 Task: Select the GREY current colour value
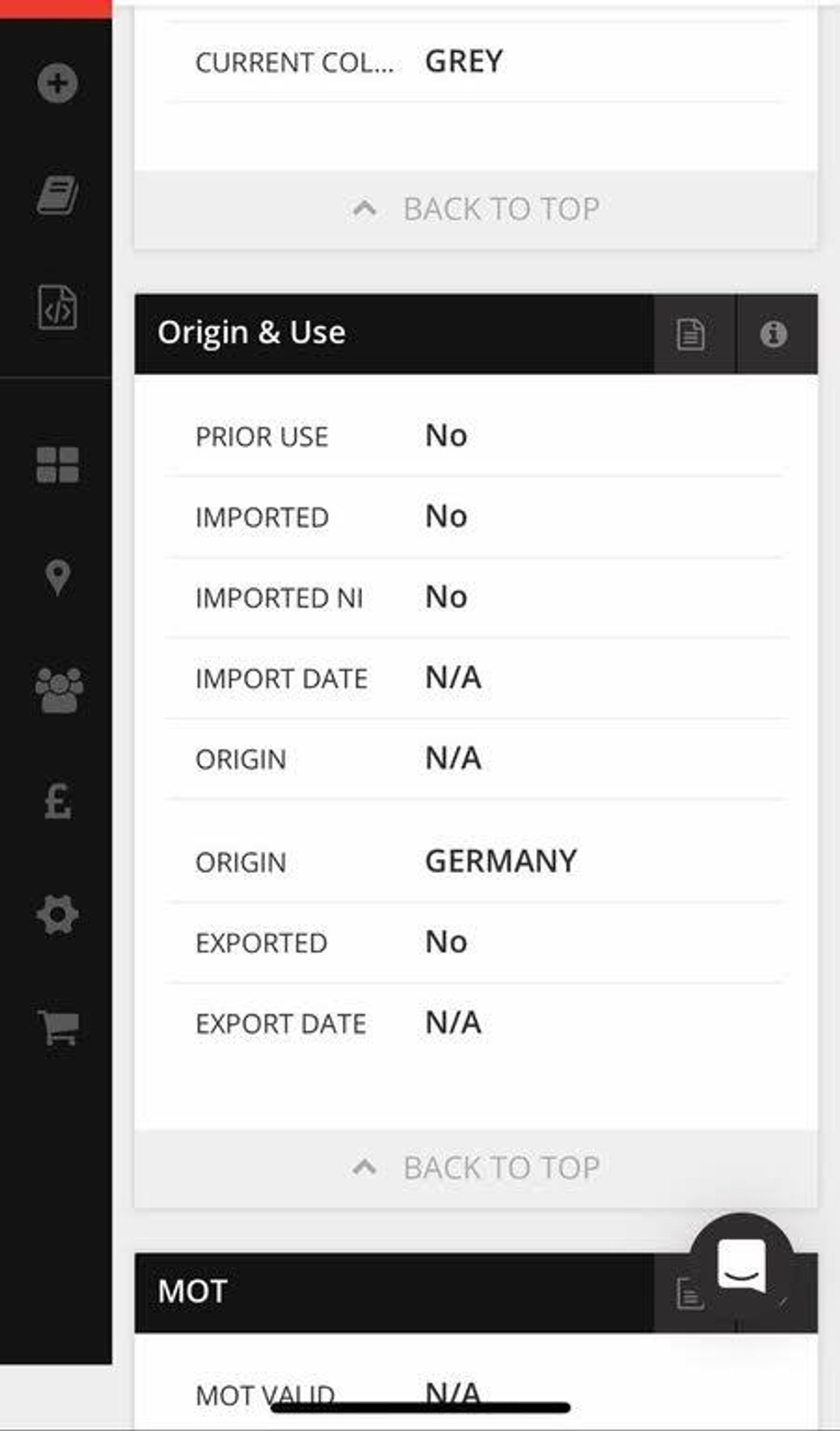click(464, 61)
